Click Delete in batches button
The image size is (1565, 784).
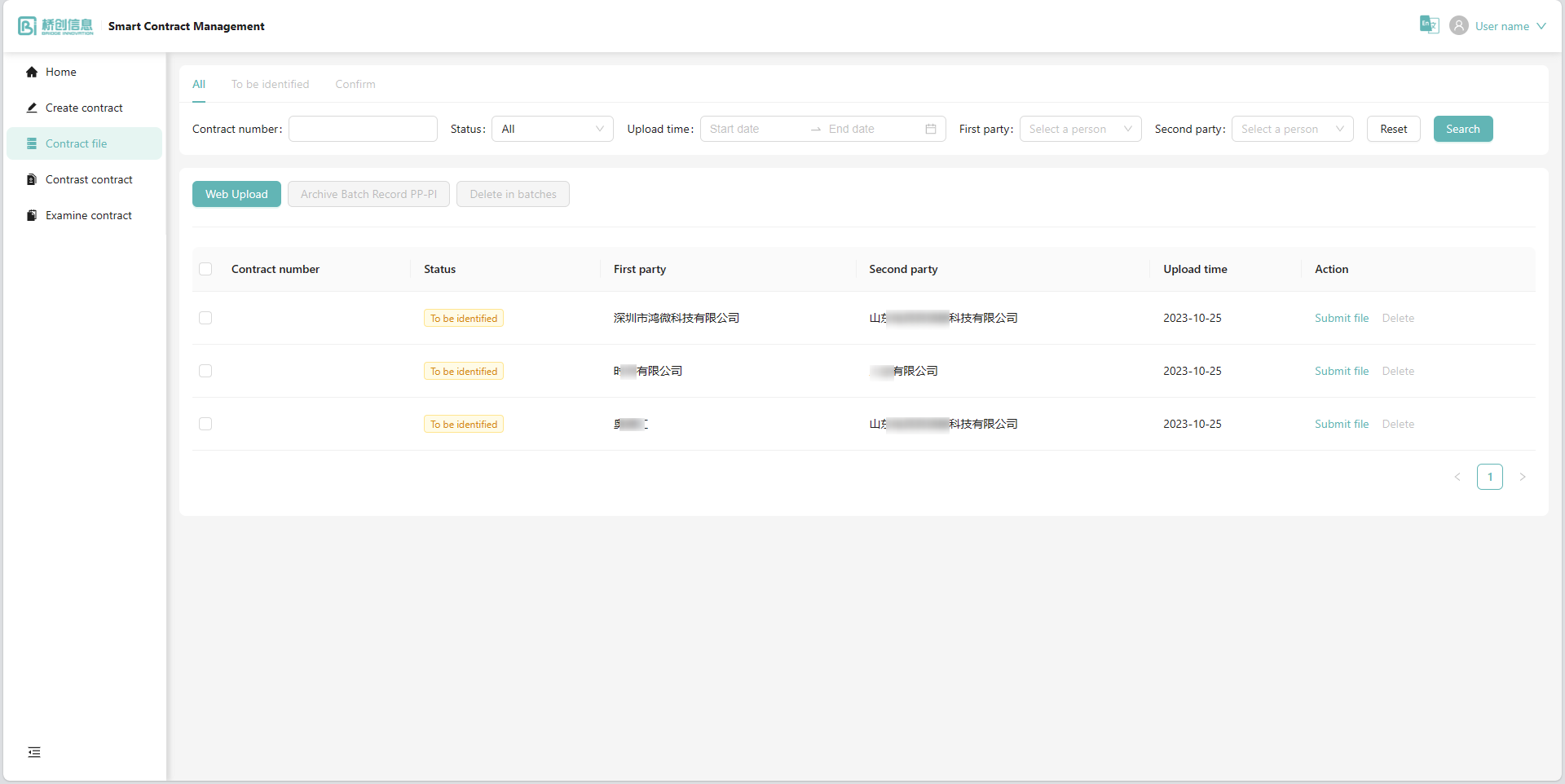pos(513,194)
